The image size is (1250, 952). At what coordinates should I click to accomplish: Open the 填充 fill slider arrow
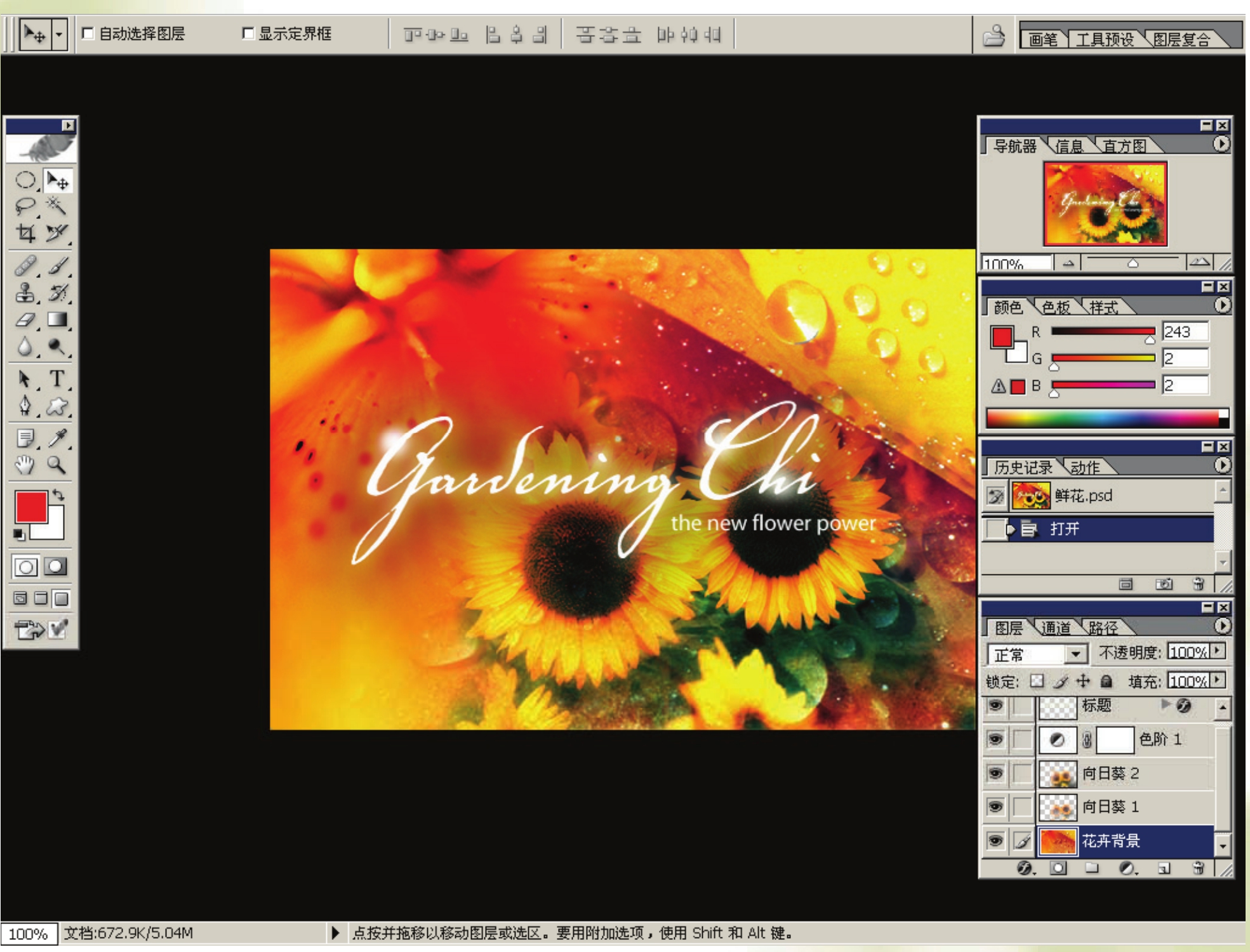[1218, 680]
